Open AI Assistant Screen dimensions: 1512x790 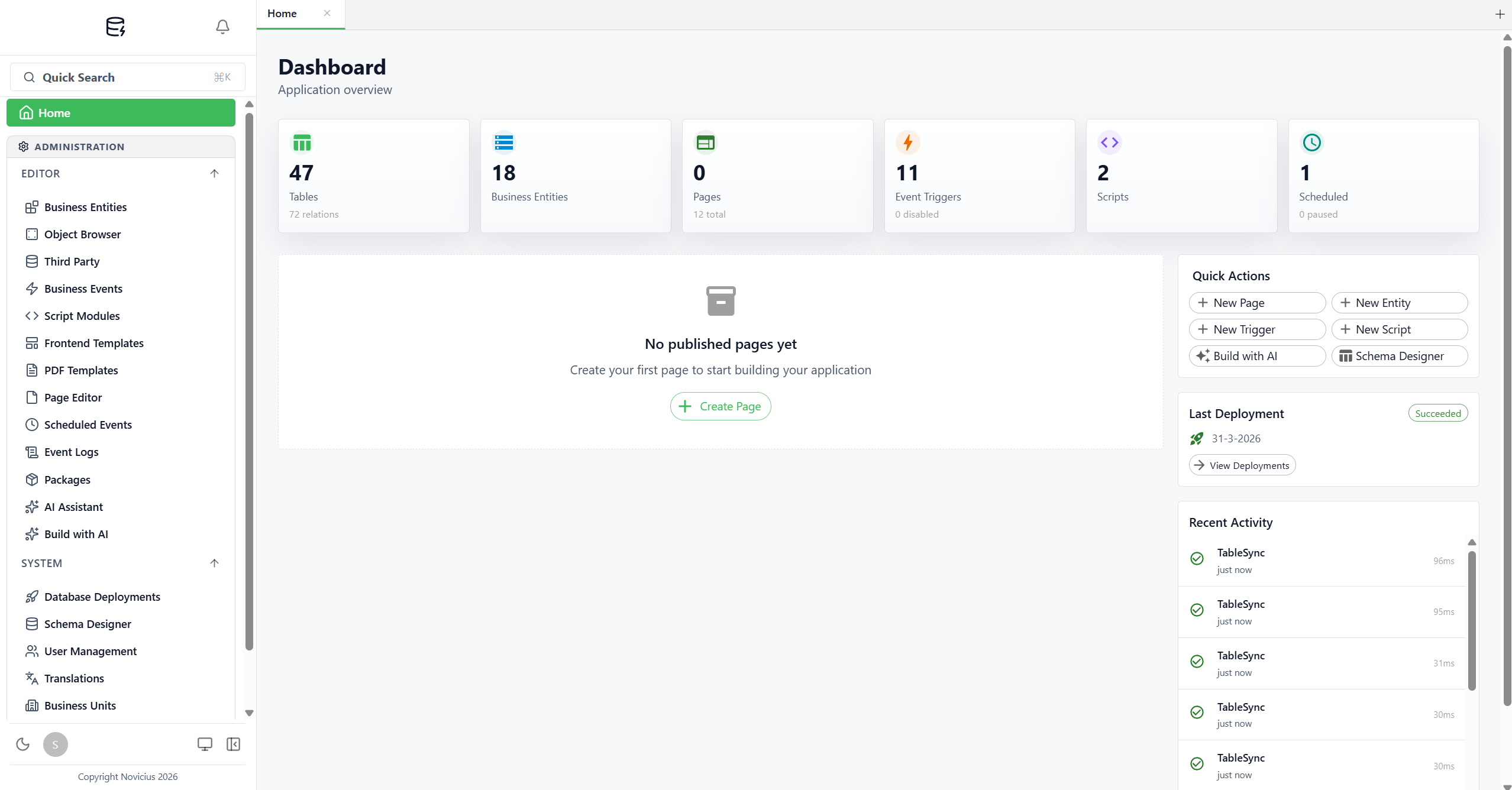pos(121,507)
